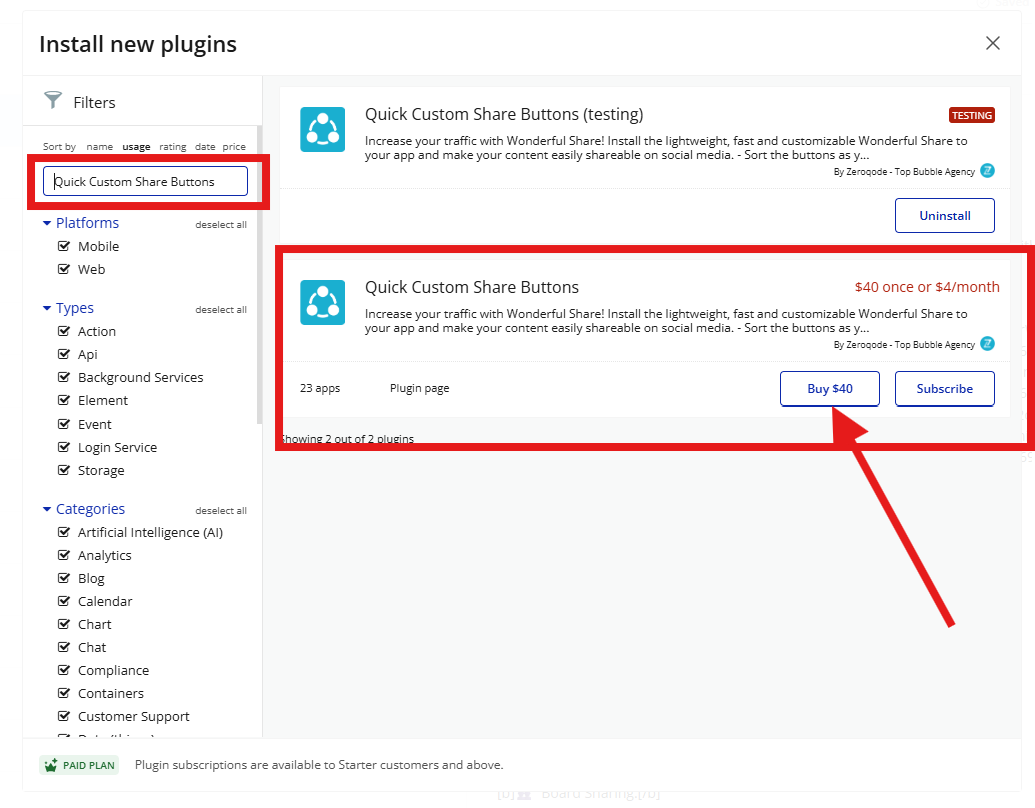Uncheck the Mobile platform checkbox
This screenshot has height=808, width=1035.
click(64, 246)
